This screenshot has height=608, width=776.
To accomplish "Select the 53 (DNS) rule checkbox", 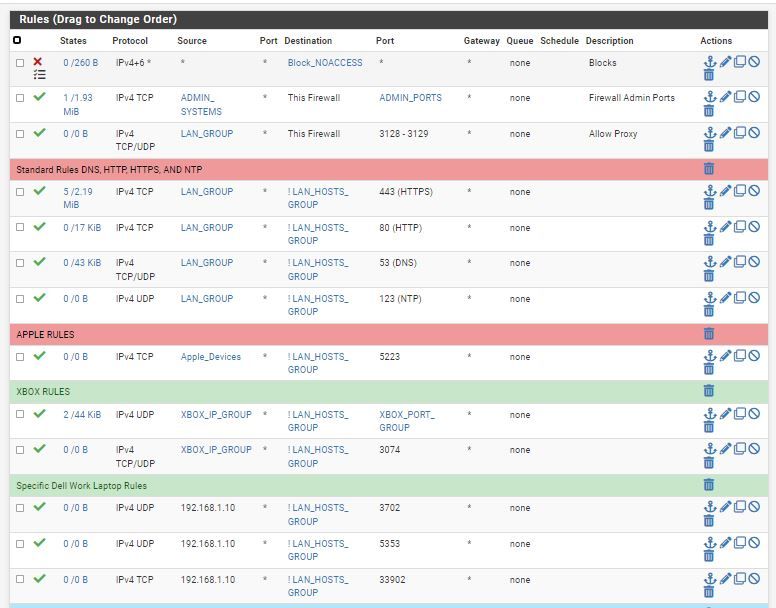I will [x=20, y=263].
